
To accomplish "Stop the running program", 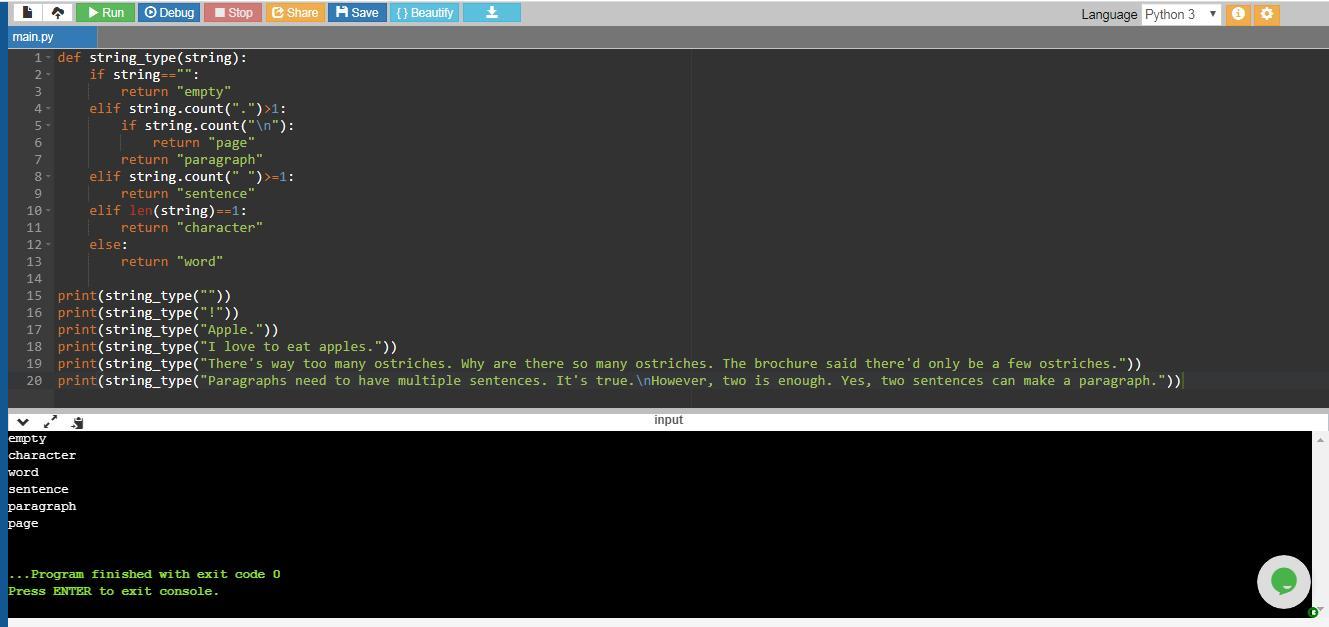I will 232,13.
